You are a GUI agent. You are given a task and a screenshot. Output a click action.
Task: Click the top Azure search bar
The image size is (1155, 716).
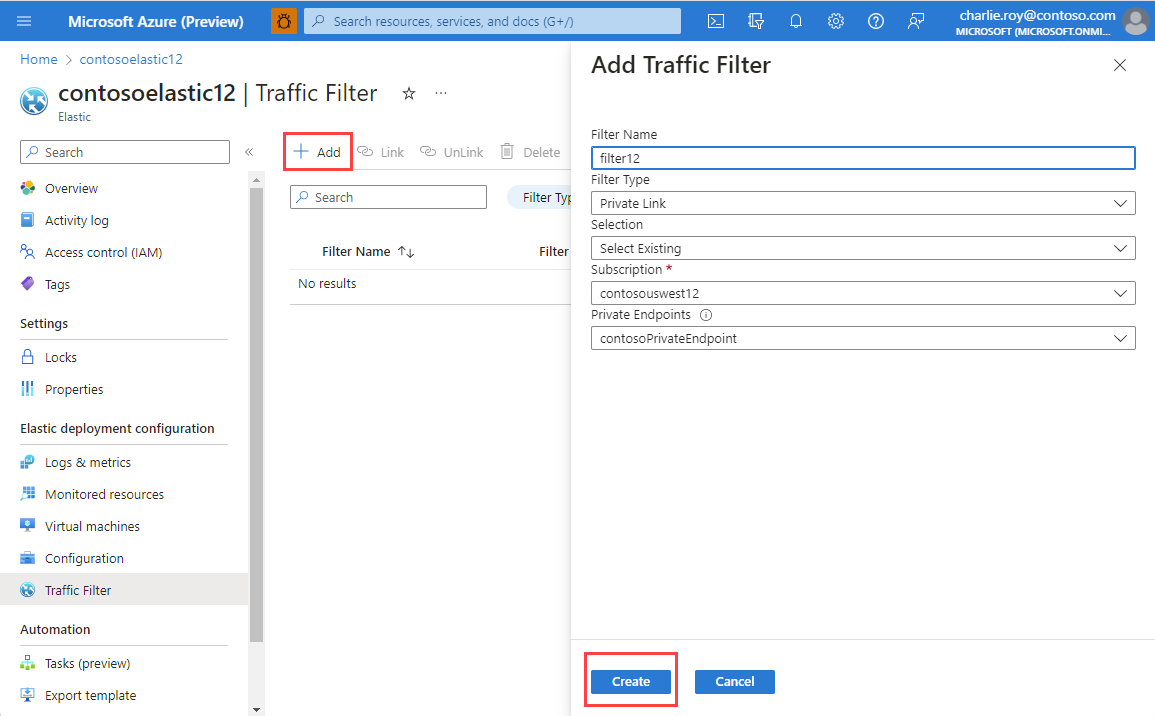492,21
